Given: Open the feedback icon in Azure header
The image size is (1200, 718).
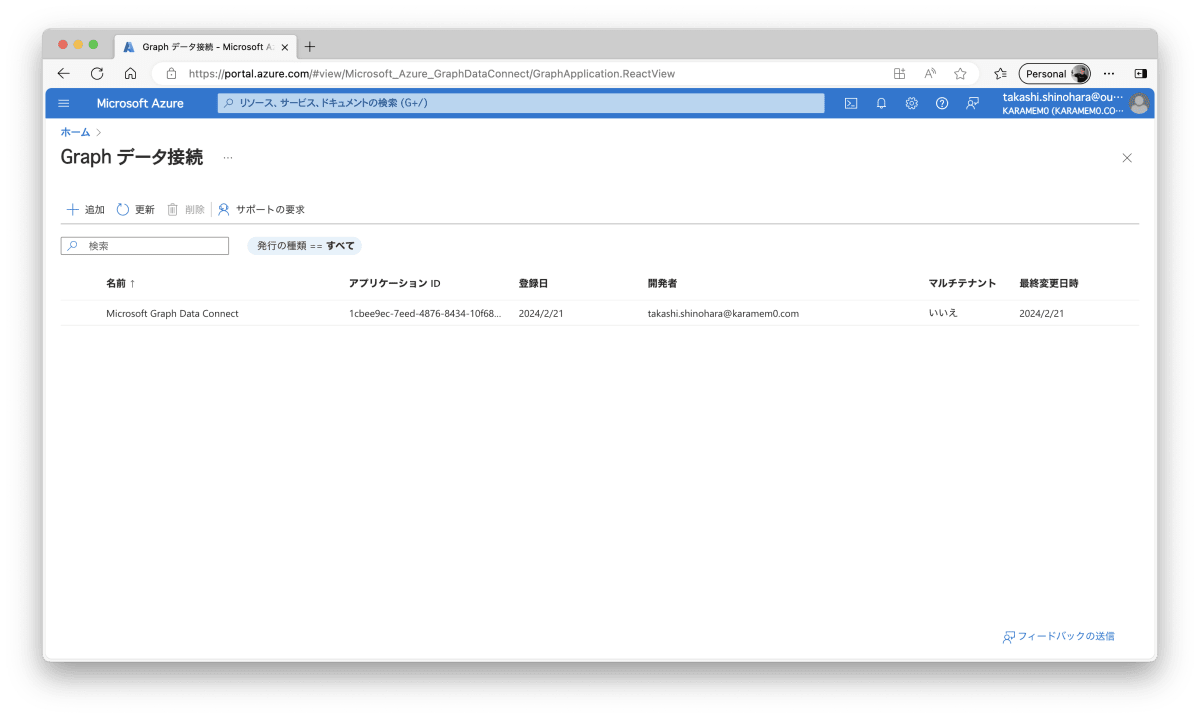Looking at the screenshot, I should coord(972,103).
